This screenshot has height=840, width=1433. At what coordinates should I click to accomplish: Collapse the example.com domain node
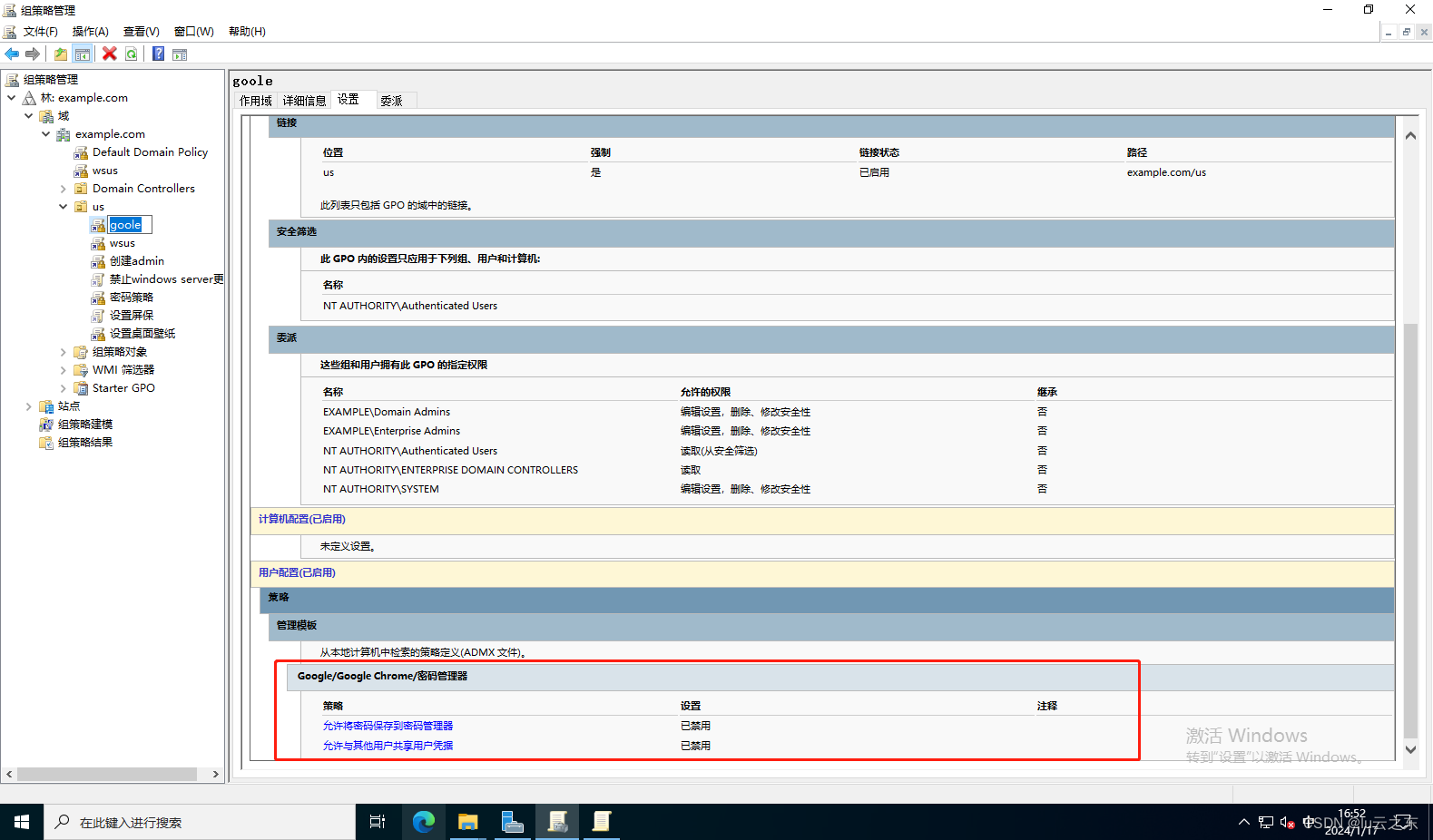click(x=46, y=134)
